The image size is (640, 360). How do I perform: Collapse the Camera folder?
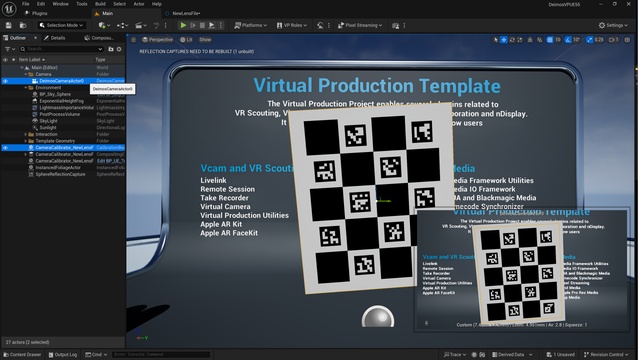point(26,74)
